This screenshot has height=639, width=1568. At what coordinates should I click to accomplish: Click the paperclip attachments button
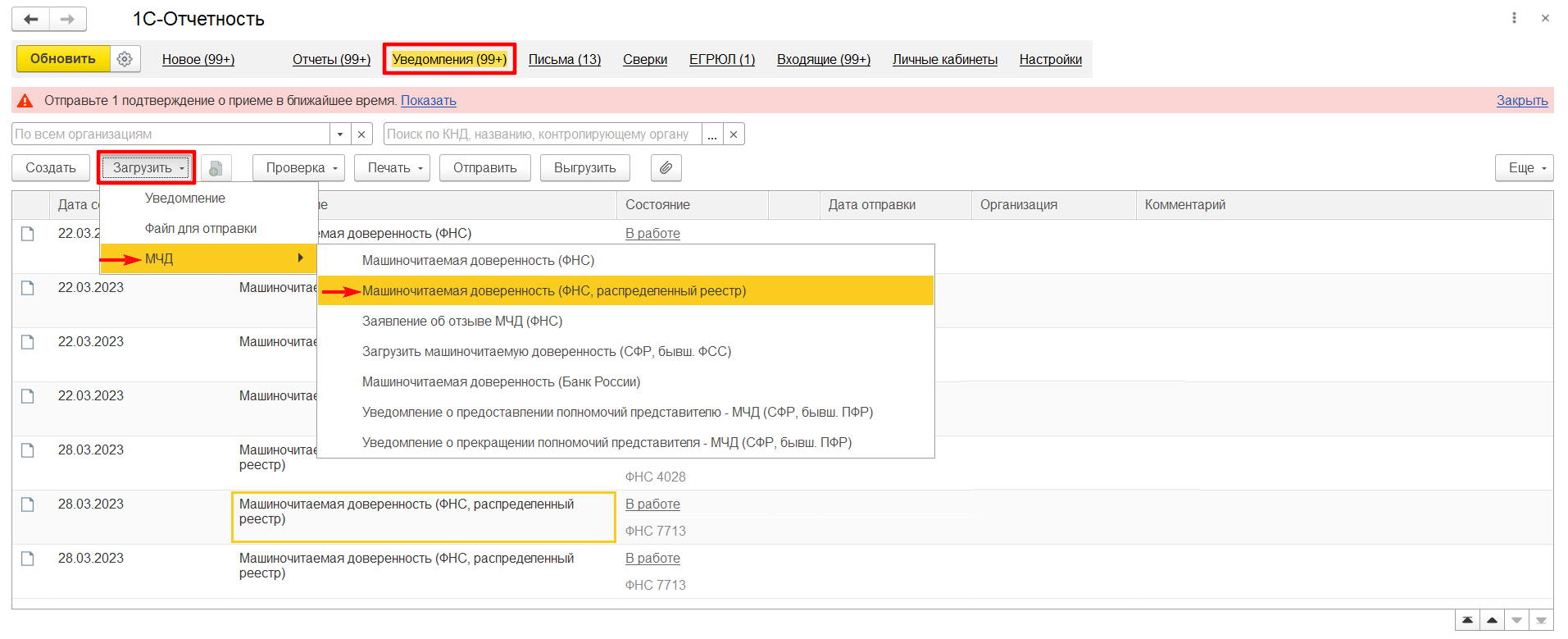(x=666, y=167)
